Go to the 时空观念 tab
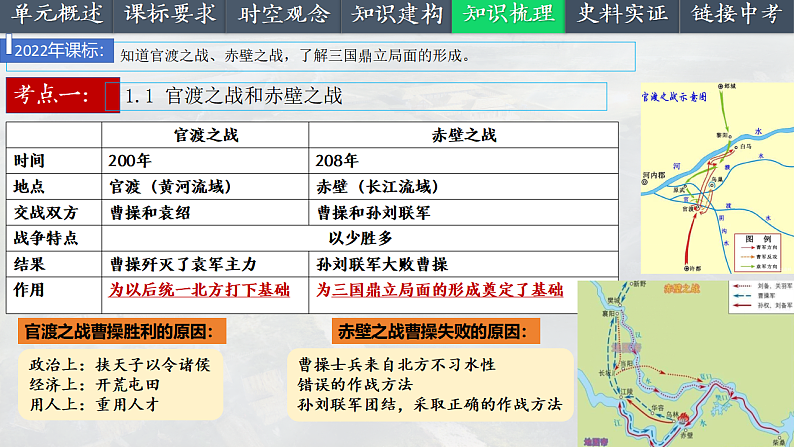The image size is (794, 447). click(x=284, y=15)
